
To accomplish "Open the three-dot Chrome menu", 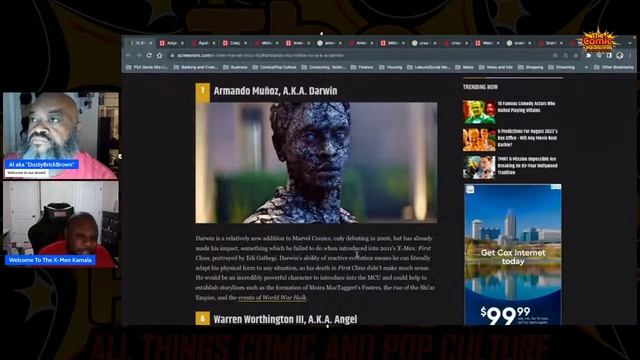I will click(630, 56).
